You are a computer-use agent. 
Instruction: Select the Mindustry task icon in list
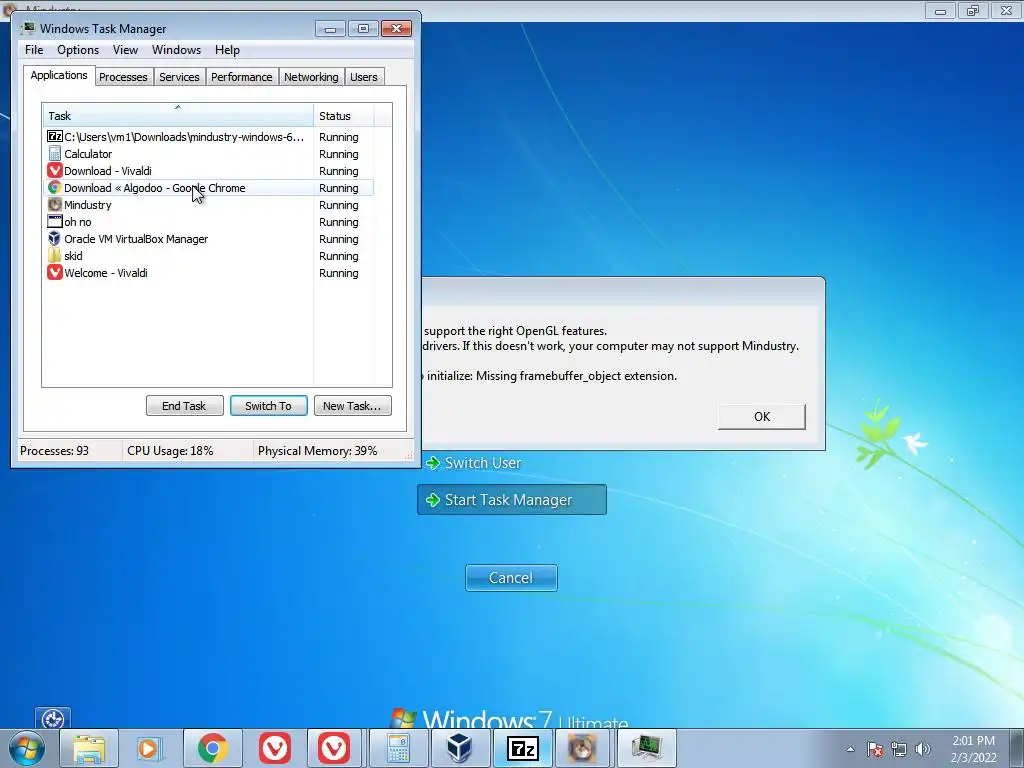[x=55, y=204]
